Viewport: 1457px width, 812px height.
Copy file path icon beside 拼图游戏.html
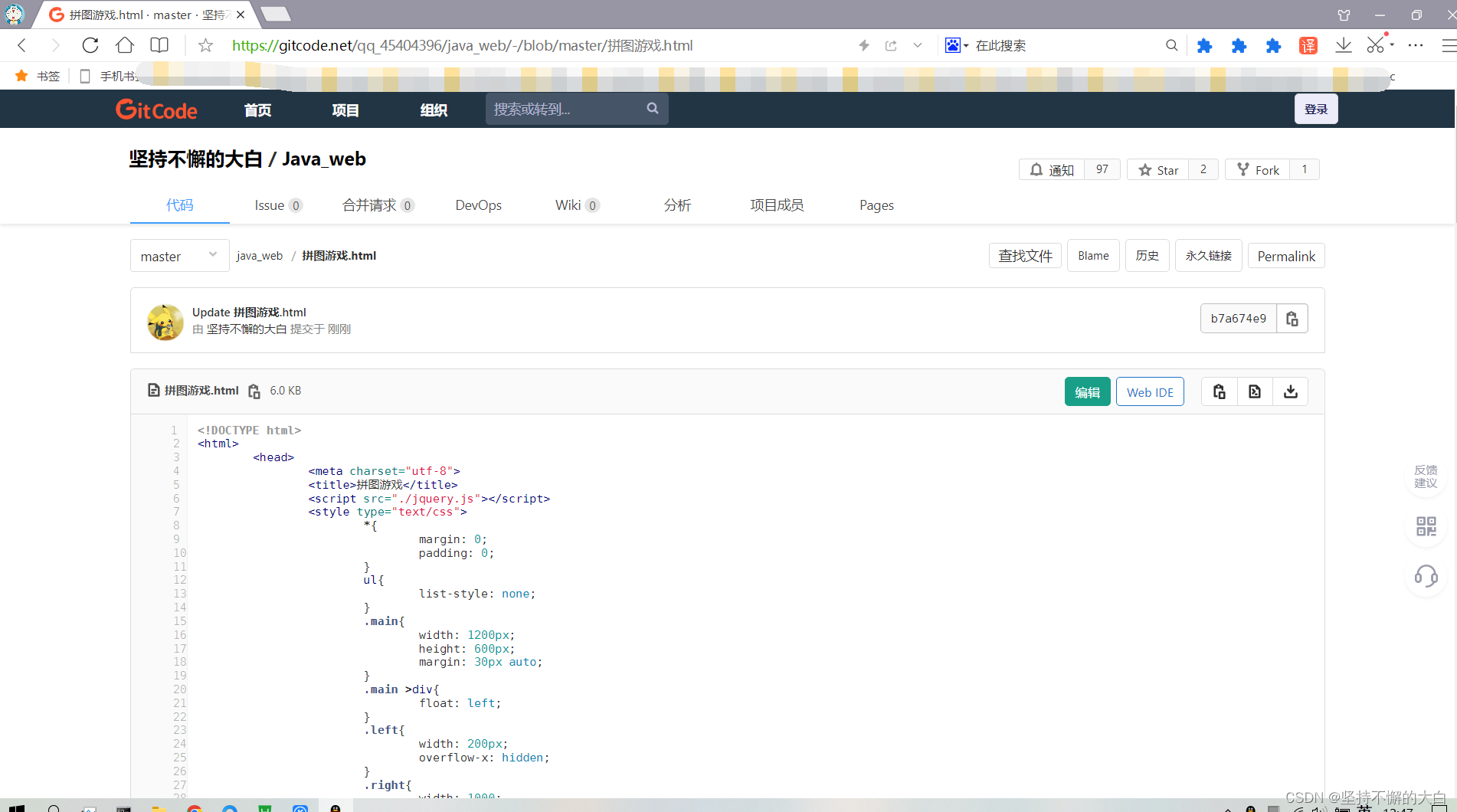pos(254,391)
